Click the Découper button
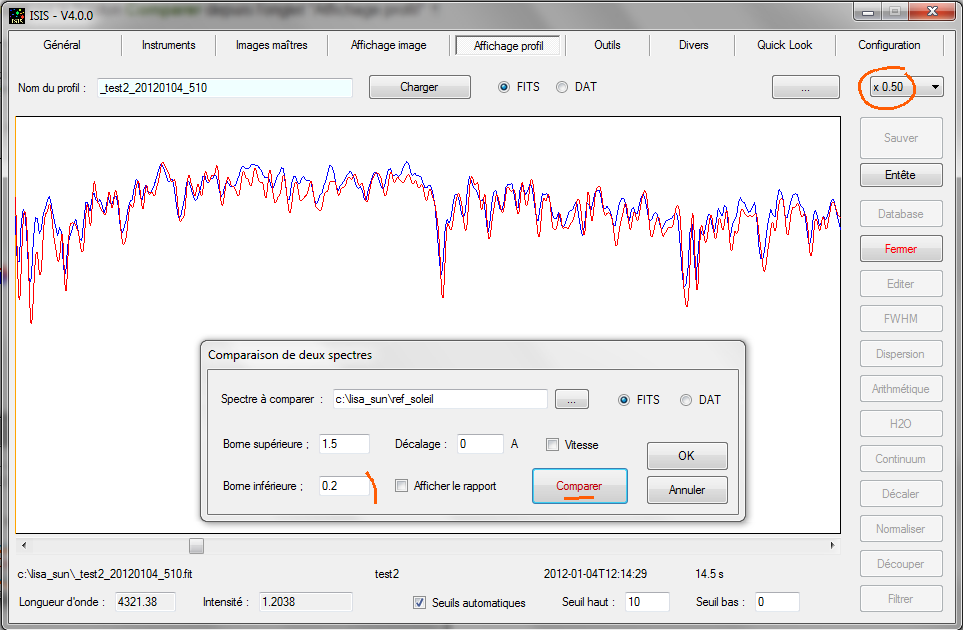 [x=901, y=564]
